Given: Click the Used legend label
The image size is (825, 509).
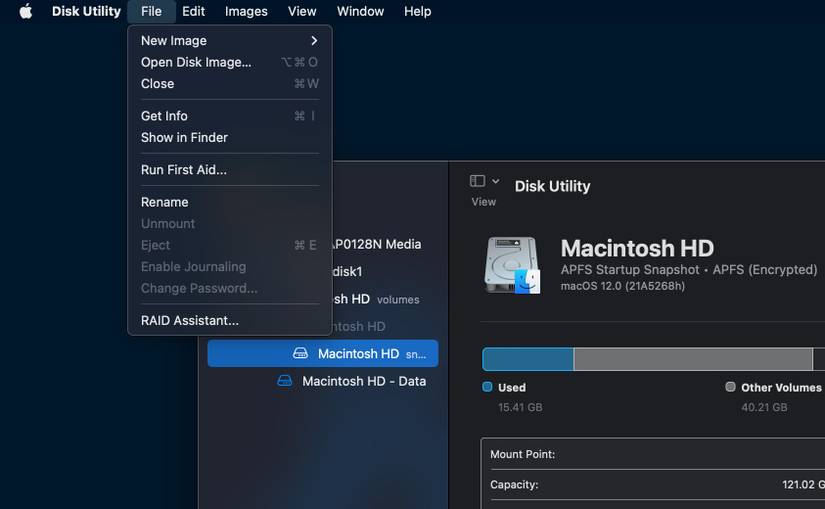Looking at the screenshot, I should pos(512,387).
